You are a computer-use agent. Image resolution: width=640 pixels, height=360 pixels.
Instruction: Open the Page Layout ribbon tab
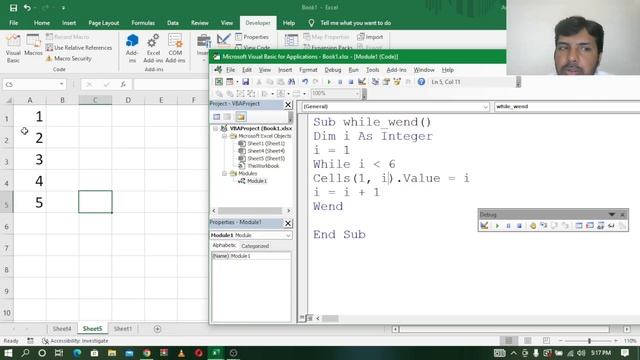point(104,23)
